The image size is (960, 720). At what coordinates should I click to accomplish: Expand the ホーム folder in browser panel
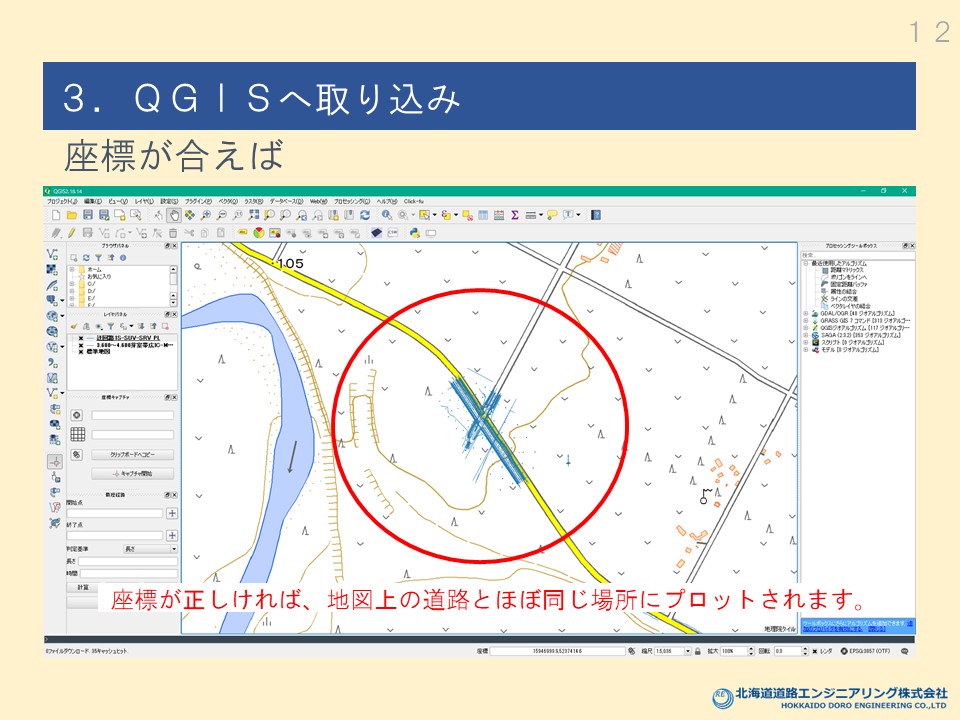(x=72, y=270)
